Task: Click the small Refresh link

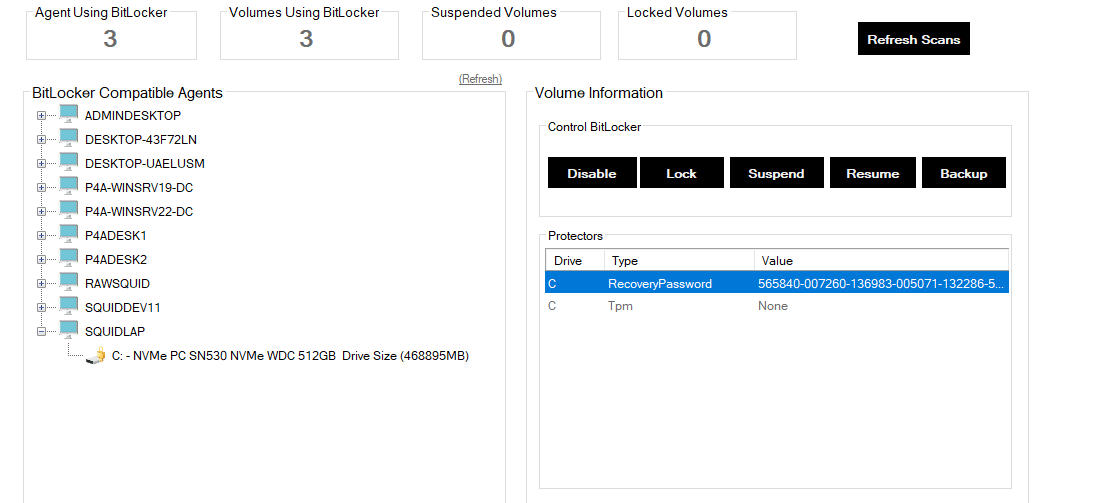Action: coord(480,79)
